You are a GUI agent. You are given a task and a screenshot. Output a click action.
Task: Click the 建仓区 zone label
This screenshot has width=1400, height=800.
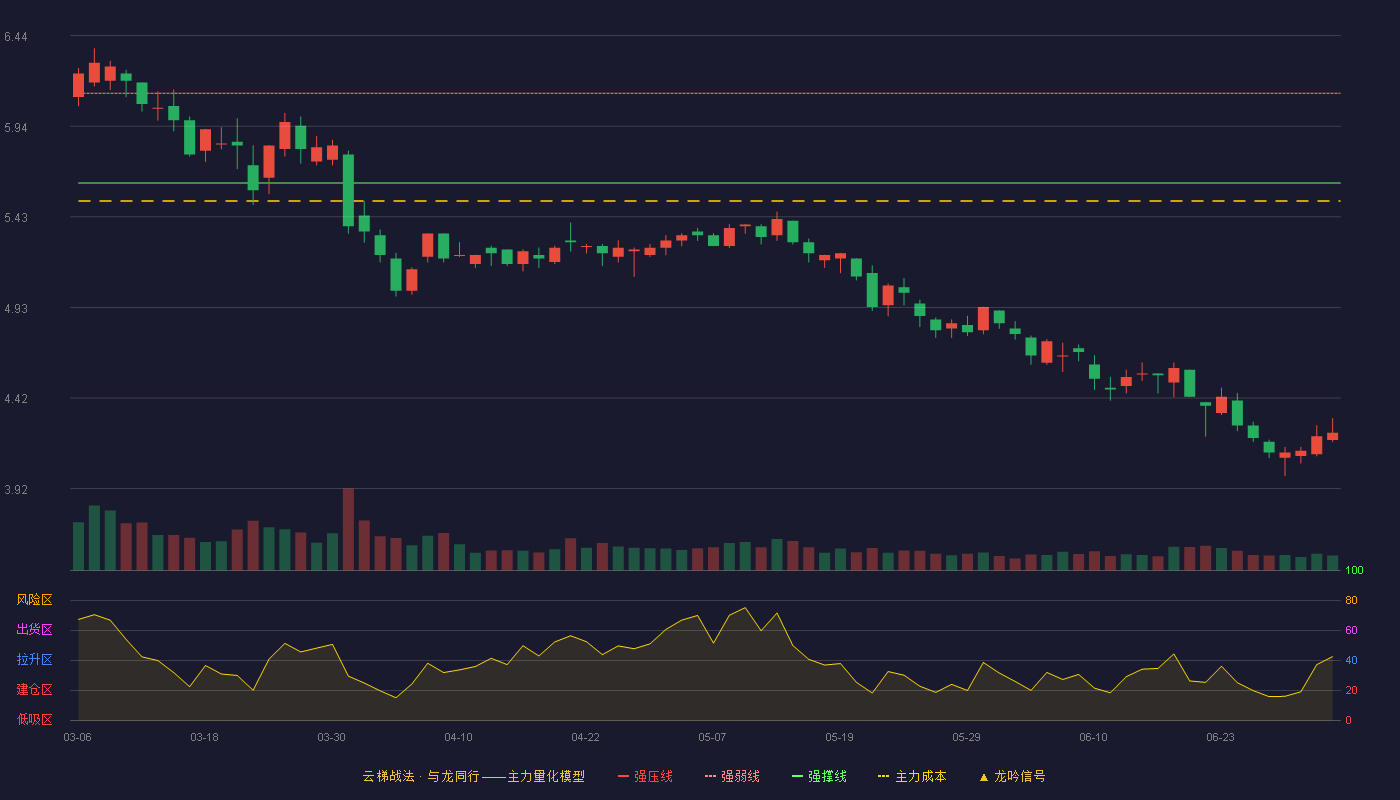[x=34, y=690]
